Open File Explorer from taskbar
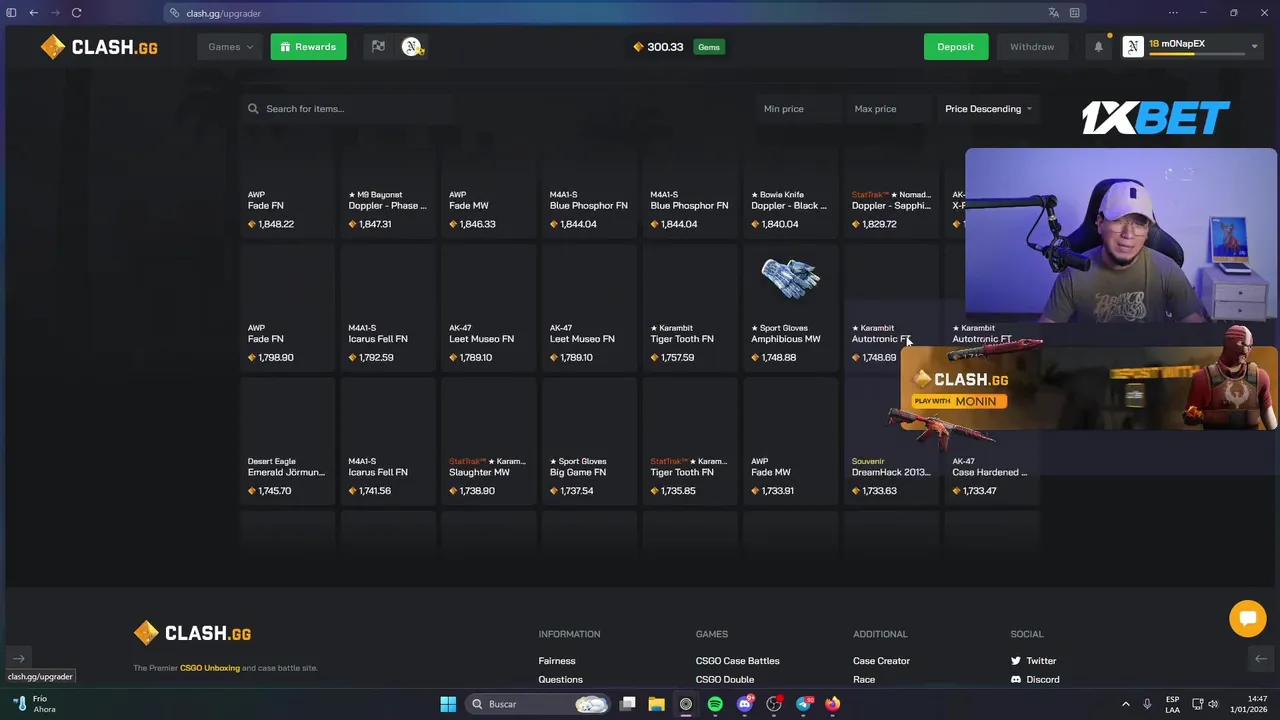The image size is (1280, 720). point(656,704)
